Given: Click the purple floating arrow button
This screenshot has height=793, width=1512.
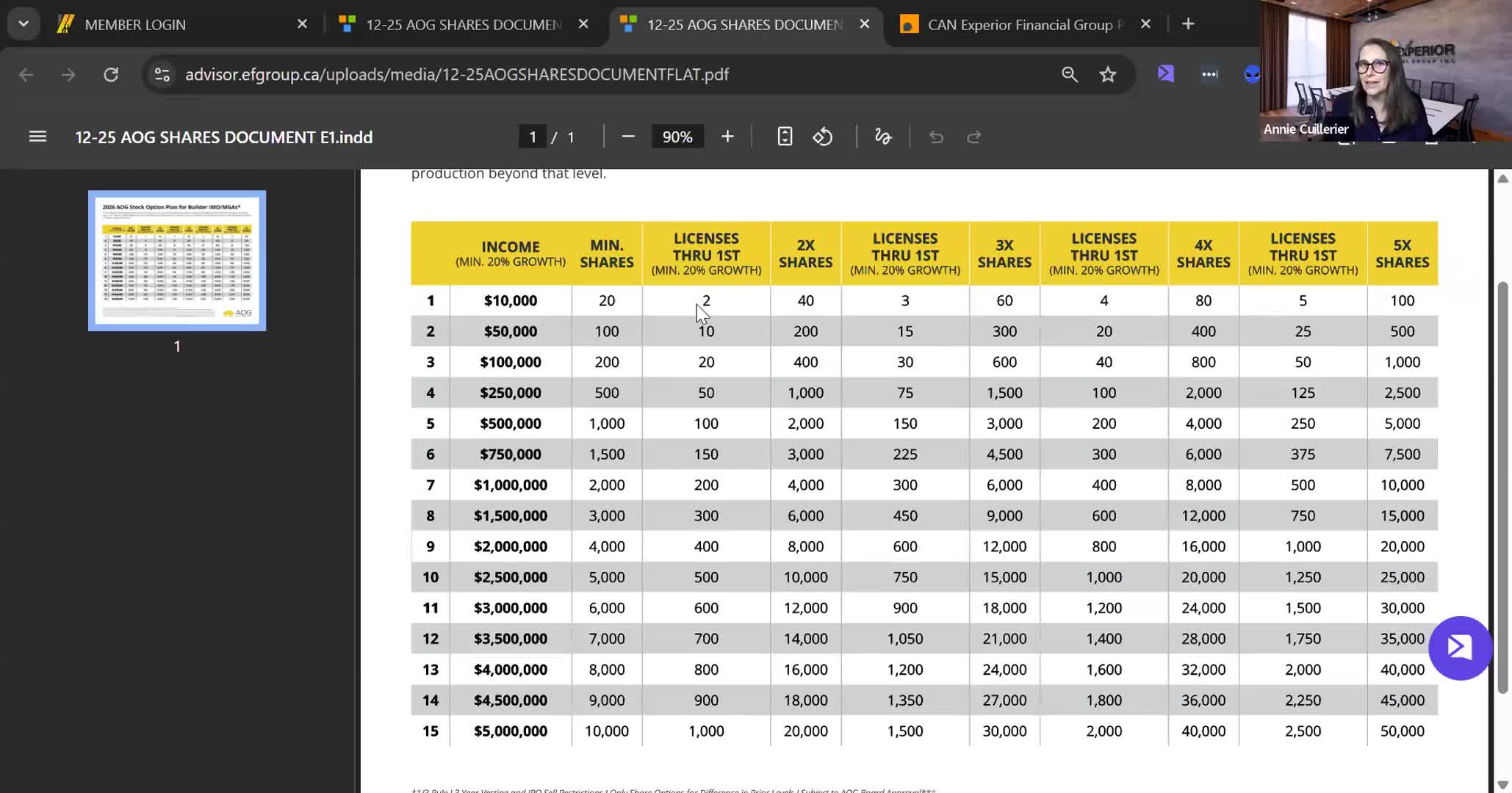Looking at the screenshot, I should tap(1459, 648).
